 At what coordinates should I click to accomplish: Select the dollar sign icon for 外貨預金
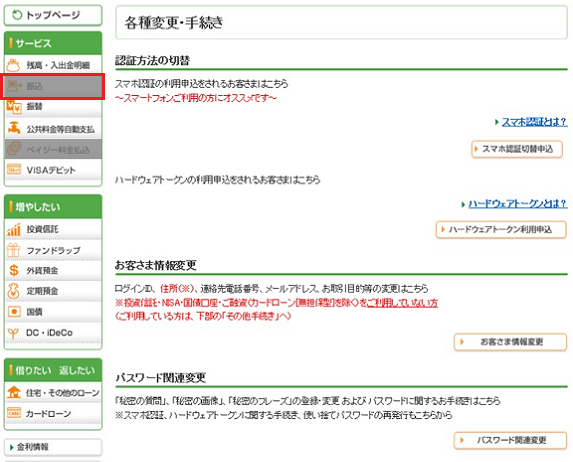[x=14, y=270]
